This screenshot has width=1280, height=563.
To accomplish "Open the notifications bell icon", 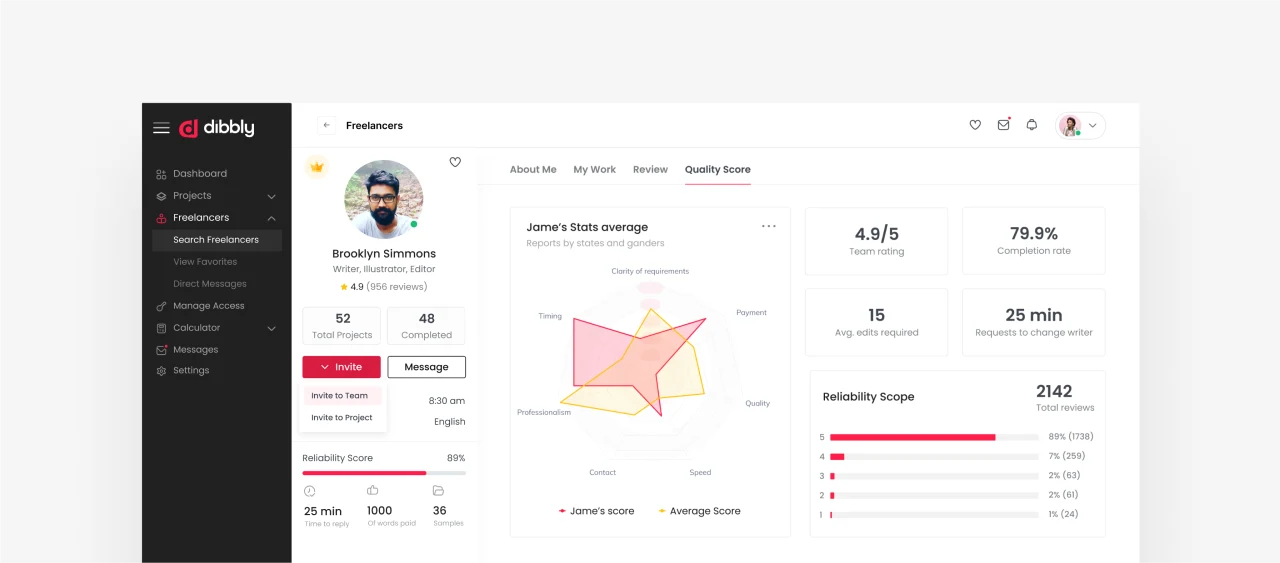I will [1032, 125].
